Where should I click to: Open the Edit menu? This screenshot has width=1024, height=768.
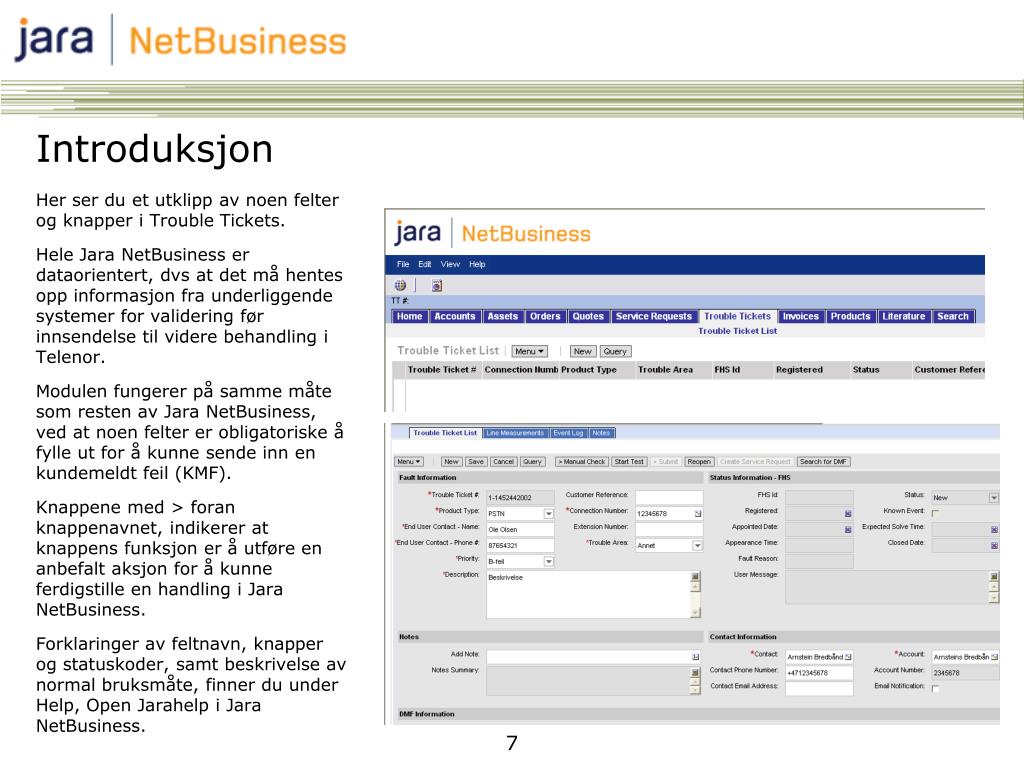click(x=424, y=264)
